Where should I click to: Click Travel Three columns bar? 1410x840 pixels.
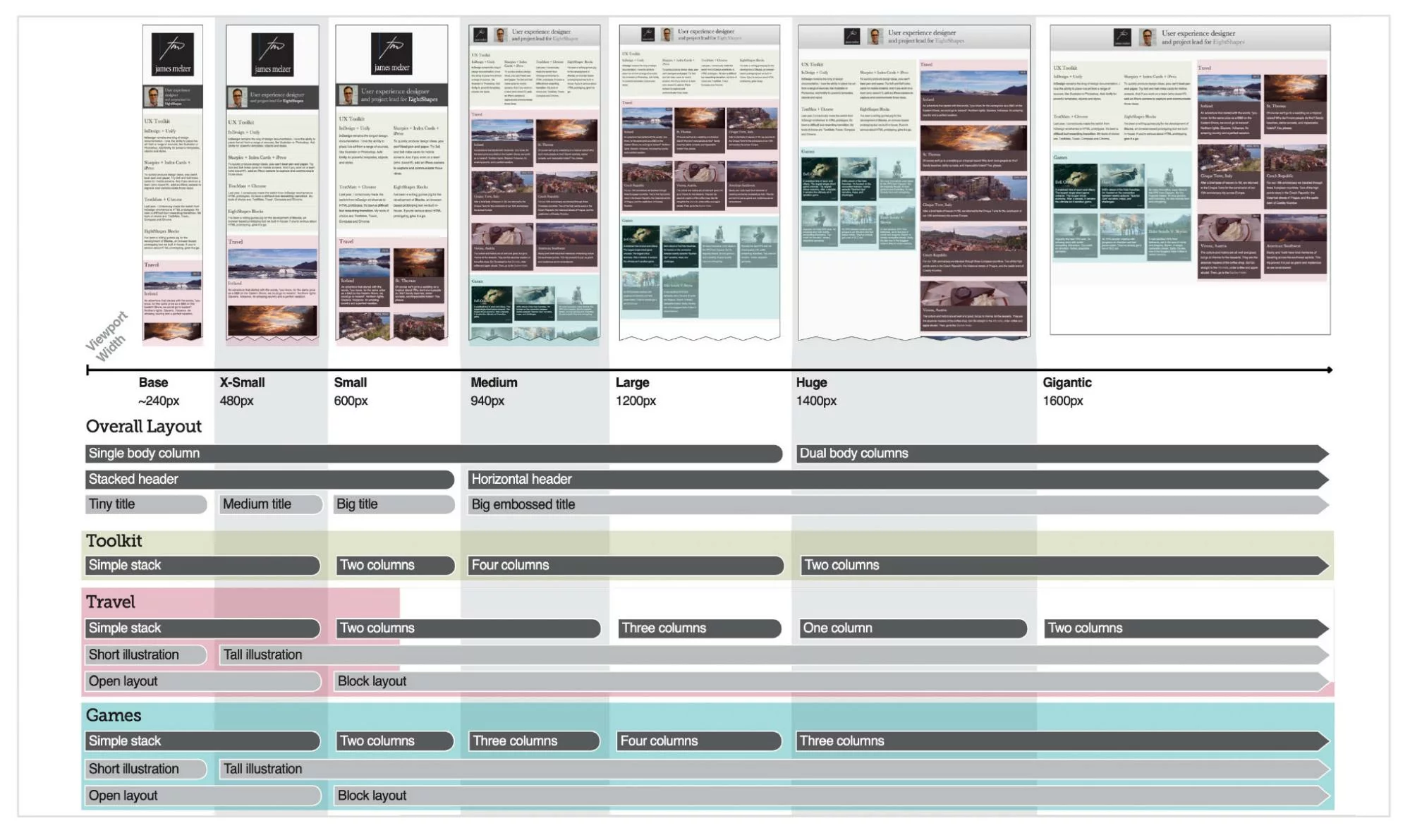pos(699,628)
